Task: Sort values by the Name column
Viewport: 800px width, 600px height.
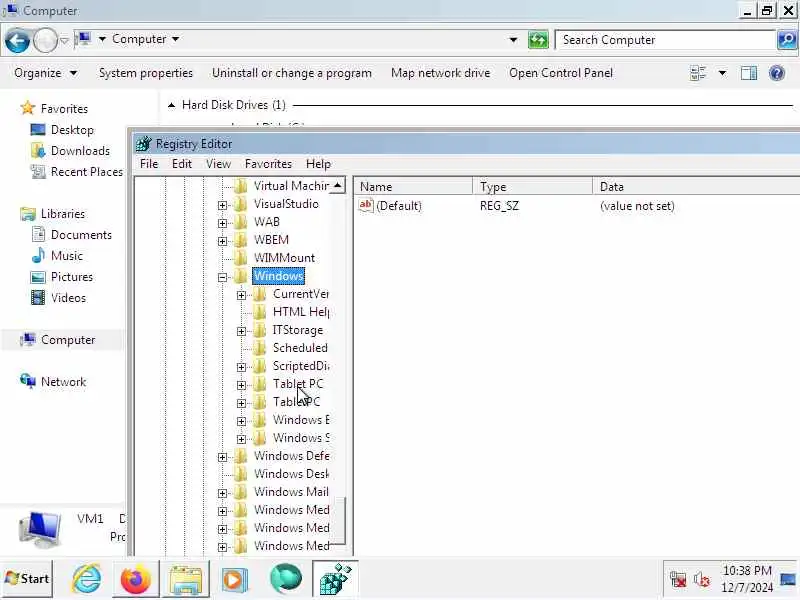Action: tap(413, 186)
